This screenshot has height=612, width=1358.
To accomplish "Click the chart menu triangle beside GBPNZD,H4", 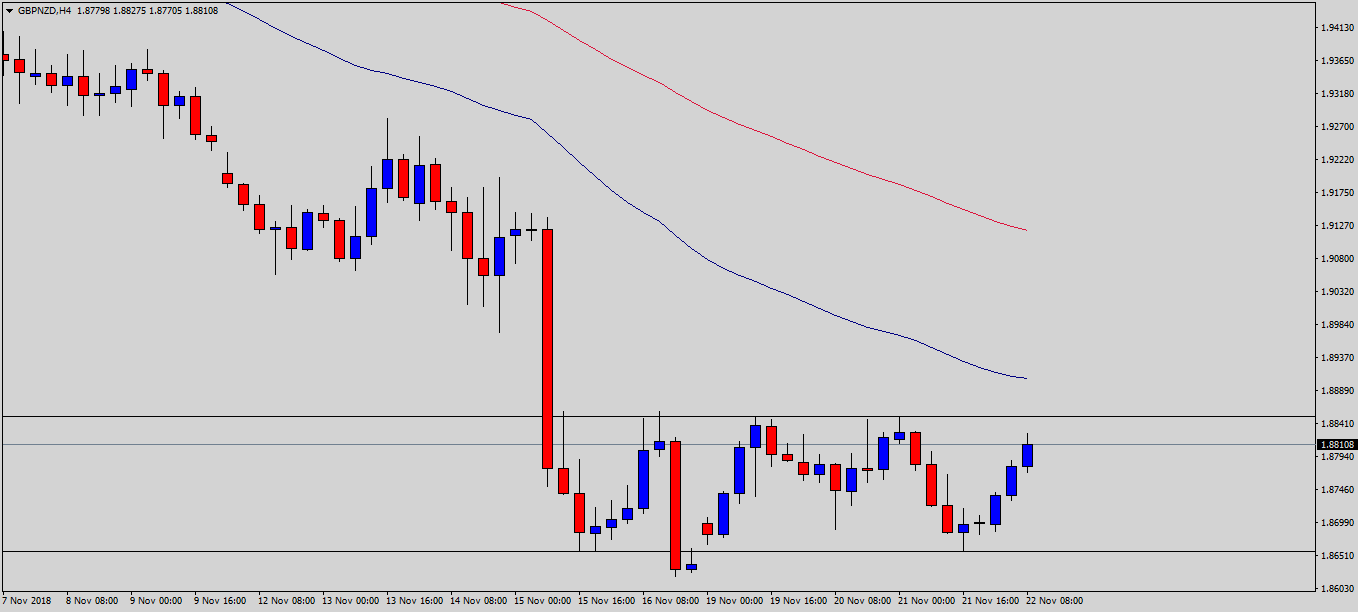I will pyautogui.click(x=9, y=11).
